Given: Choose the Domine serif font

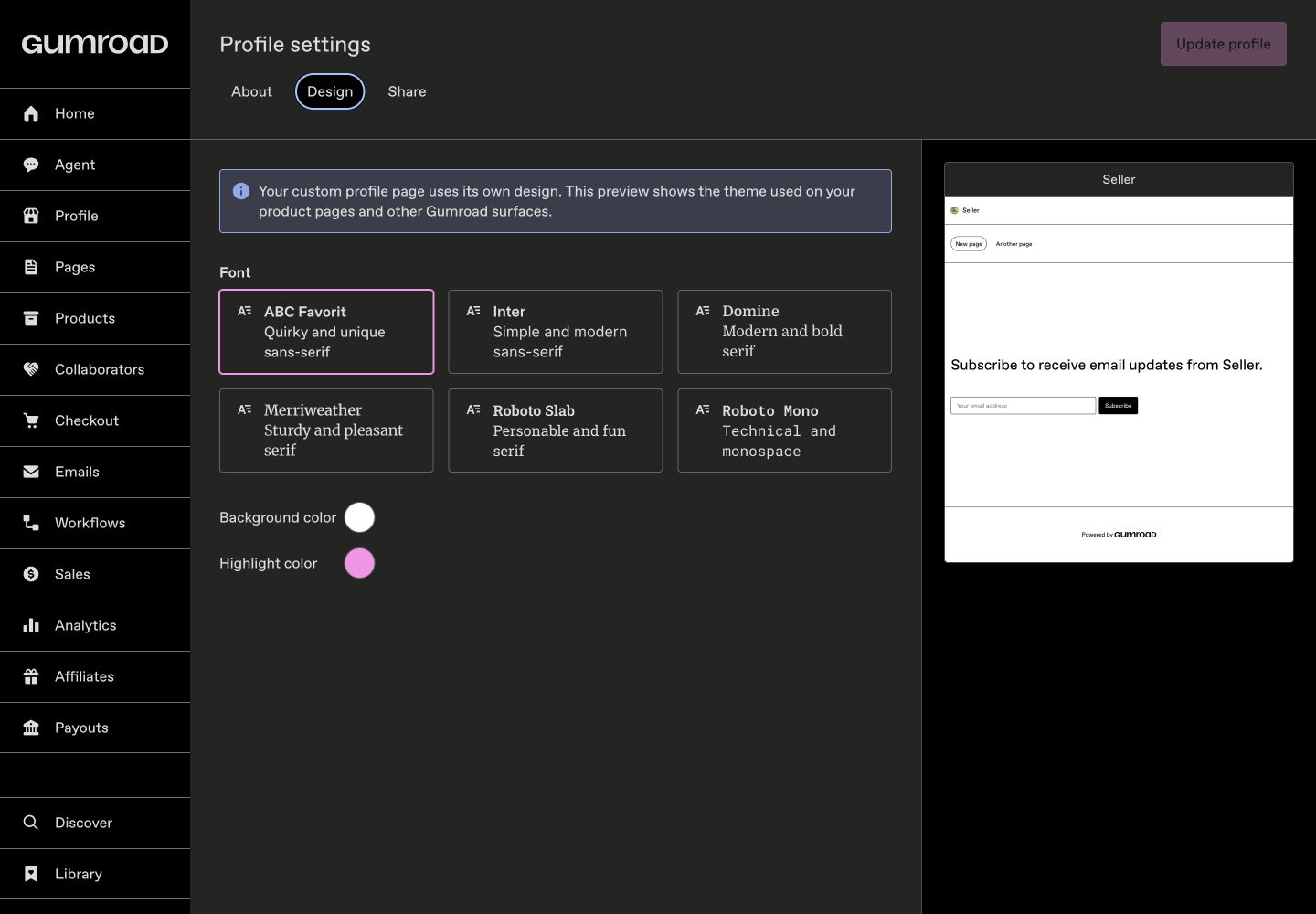Looking at the screenshot, I should (x=784, y=332).
